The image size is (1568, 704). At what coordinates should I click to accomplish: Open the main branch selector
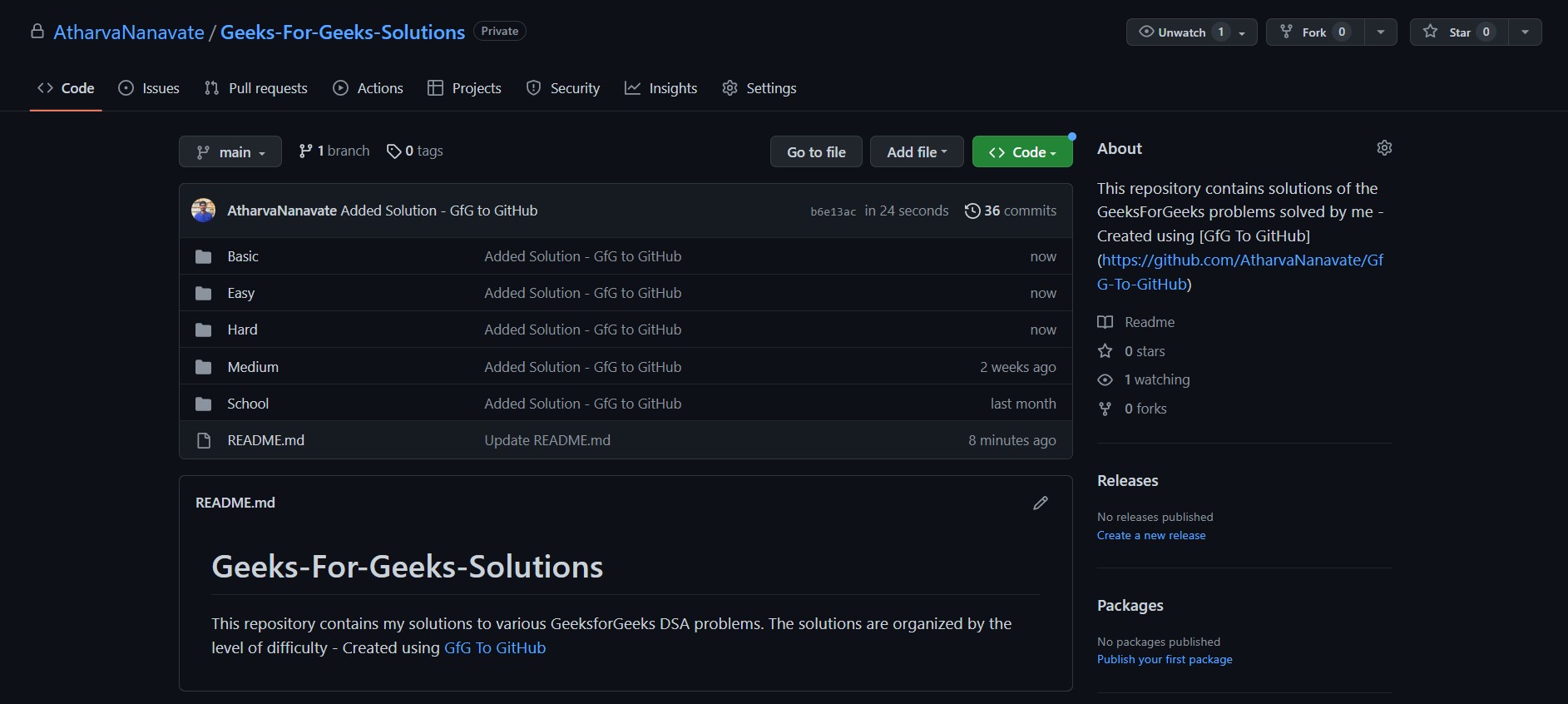tap(230, 151)
